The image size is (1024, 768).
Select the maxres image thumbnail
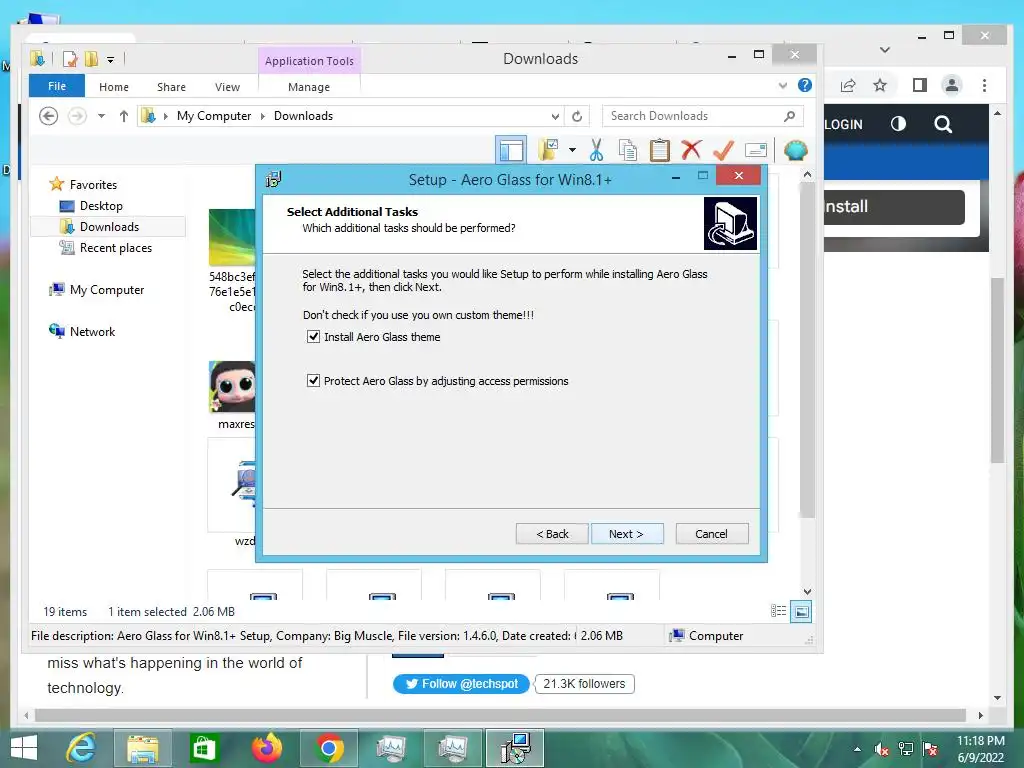point(232,387)
